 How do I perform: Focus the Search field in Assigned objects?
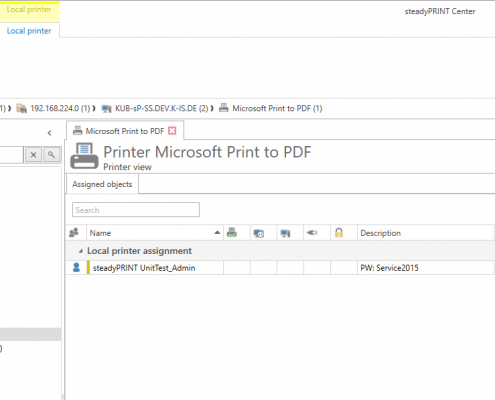(136, 210)
